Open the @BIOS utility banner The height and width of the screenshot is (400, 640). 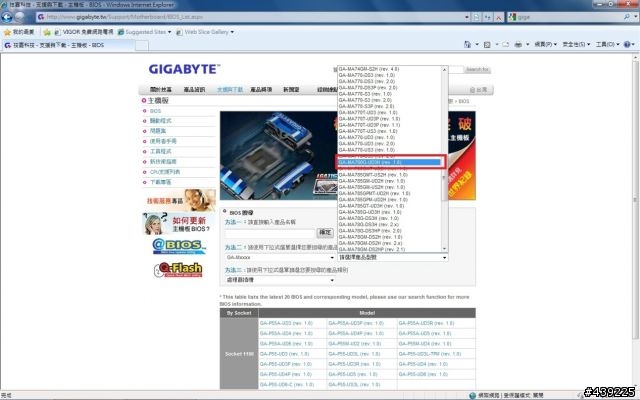179,246
